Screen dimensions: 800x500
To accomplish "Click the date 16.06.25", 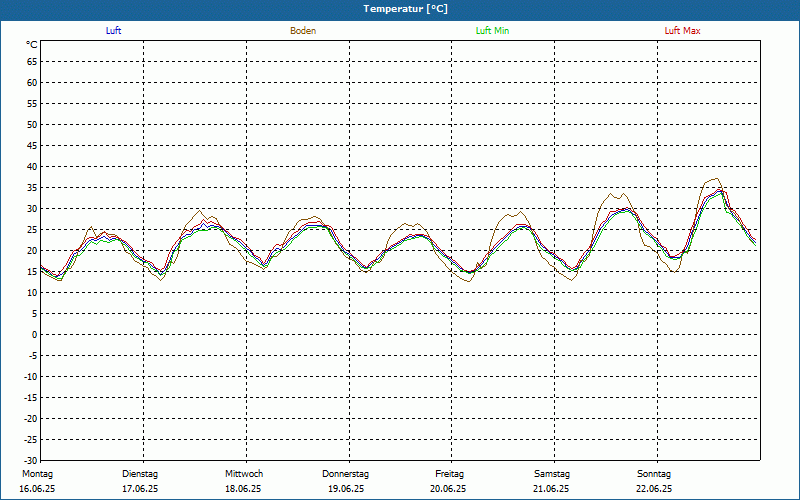I will click(37, 489).
